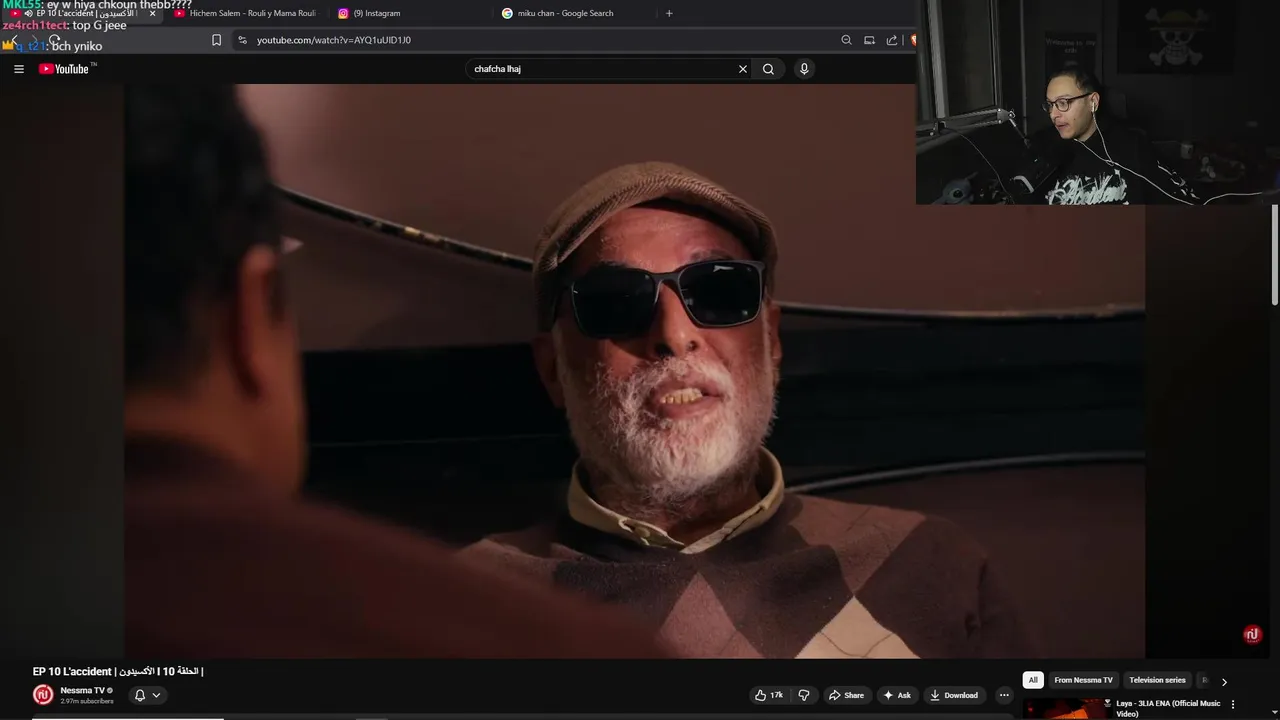Viewport: 1280px width, 720px height.
Task: Click the Download button
Action: (954, 695)
